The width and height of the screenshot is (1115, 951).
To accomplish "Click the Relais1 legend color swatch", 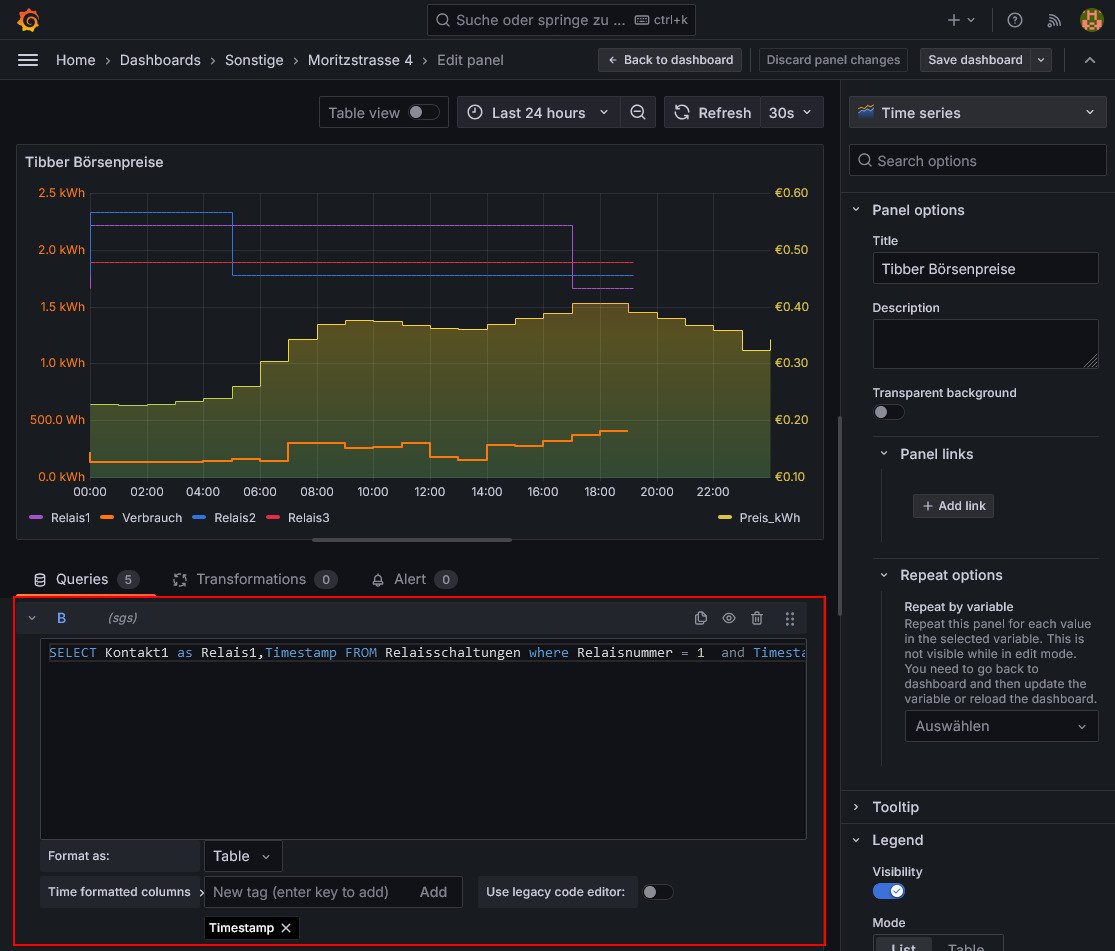I will tap(37, 518).
